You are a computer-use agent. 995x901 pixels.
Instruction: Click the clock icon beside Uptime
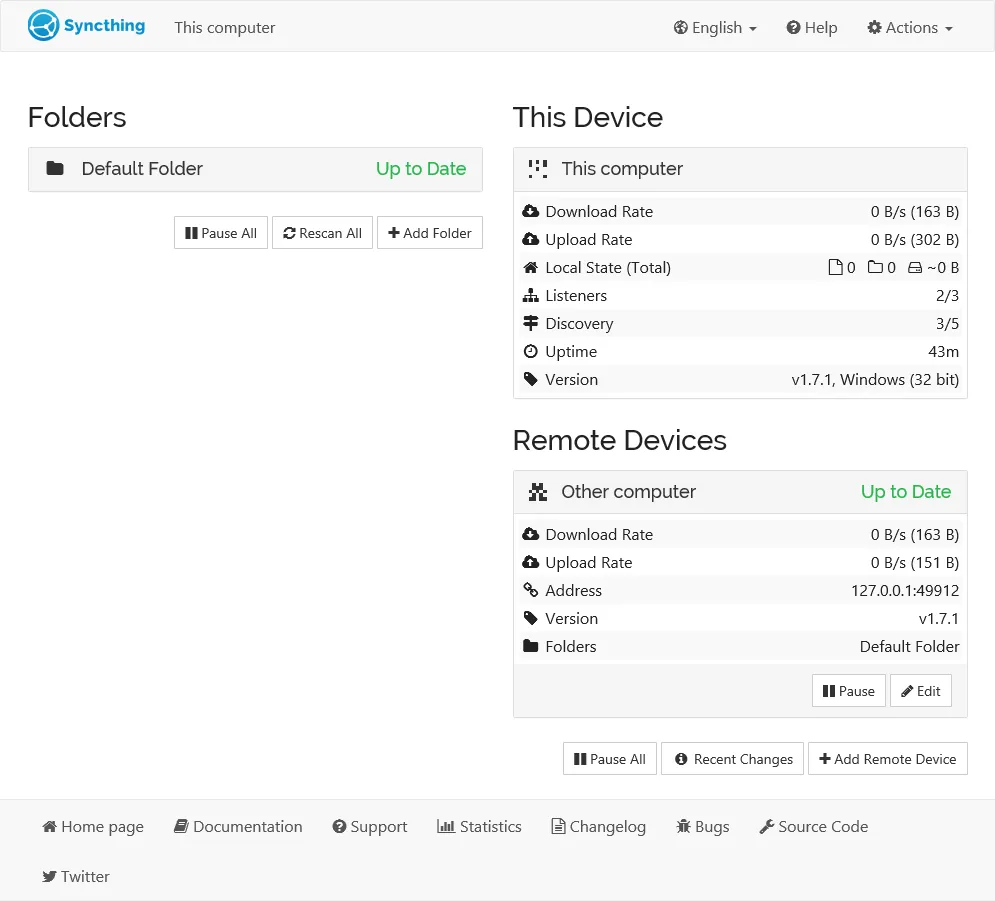tap(530, 351)
